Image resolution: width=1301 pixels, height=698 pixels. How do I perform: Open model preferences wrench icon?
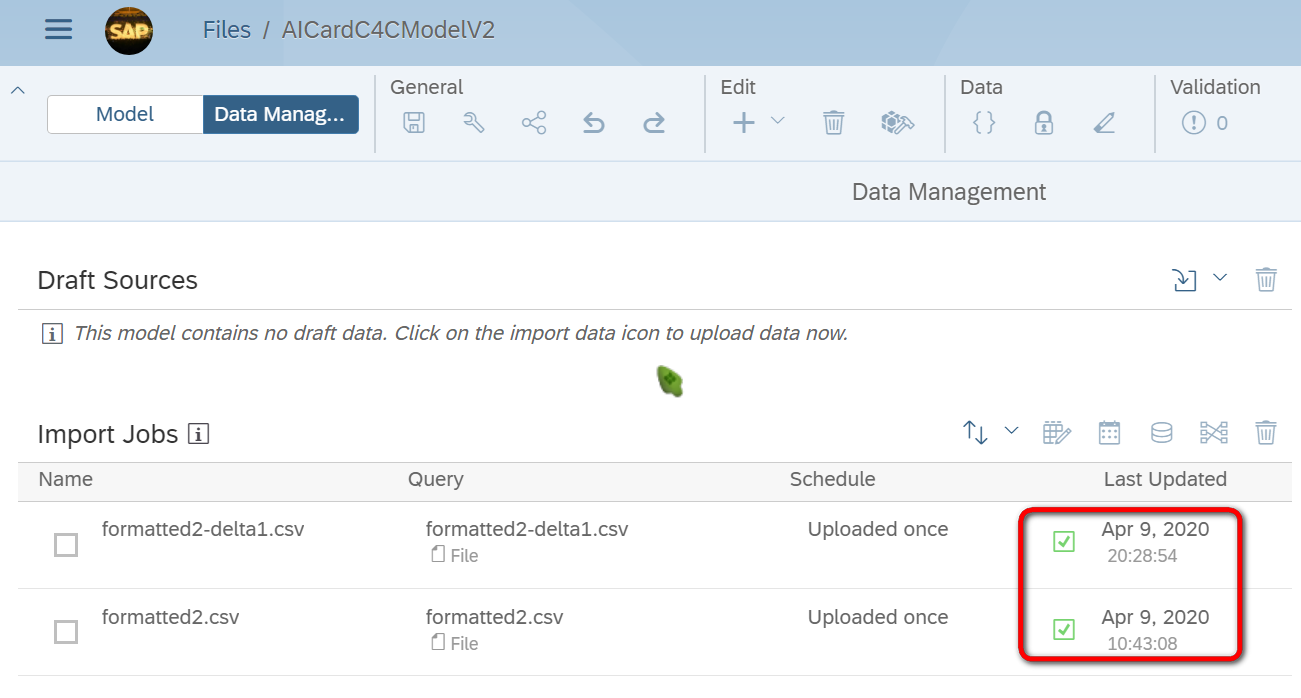tap(474, 123)
